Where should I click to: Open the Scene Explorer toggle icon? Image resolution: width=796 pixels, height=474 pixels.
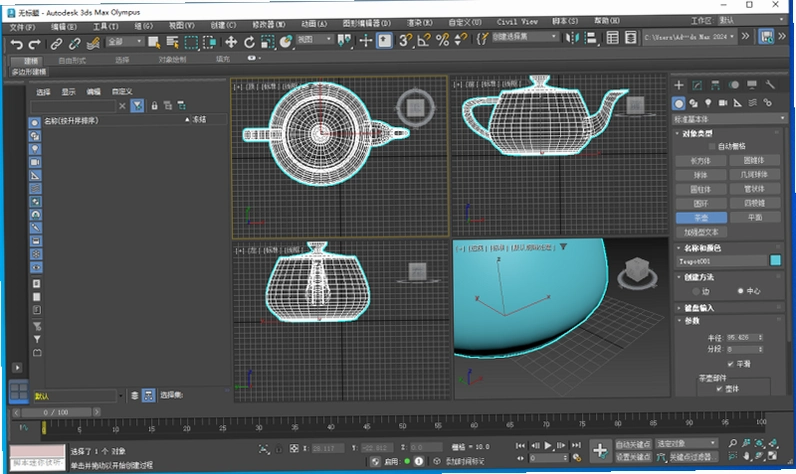tap(613, 38)
